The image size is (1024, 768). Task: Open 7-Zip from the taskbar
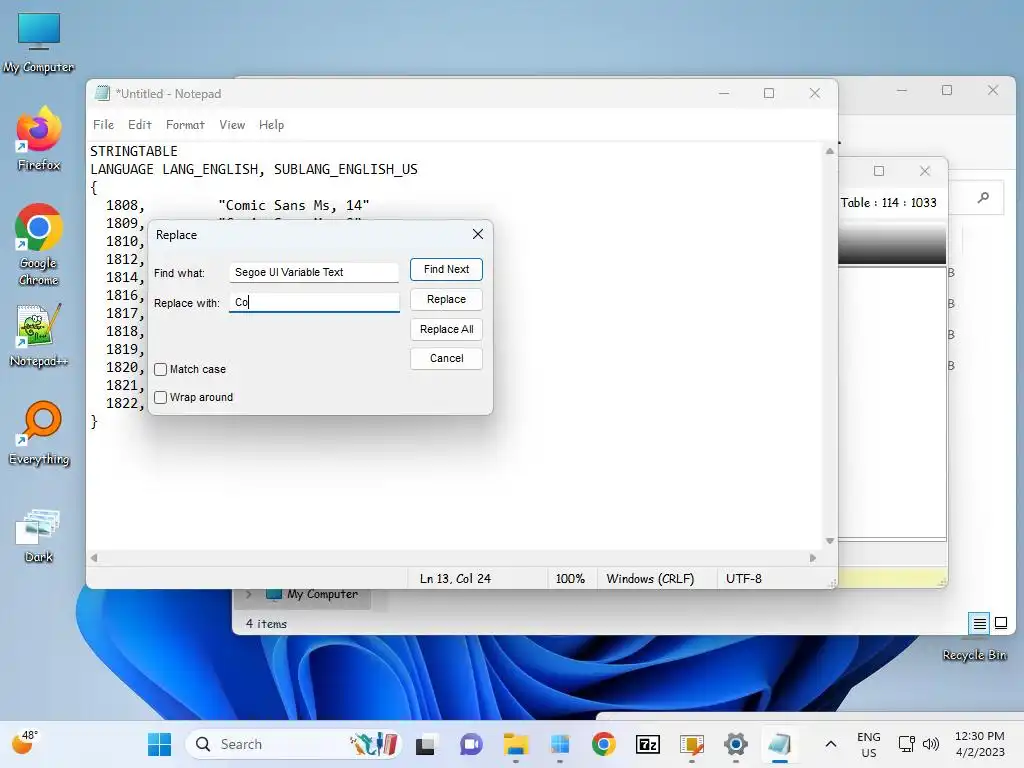pyautogui.click(x=648, y=744)
